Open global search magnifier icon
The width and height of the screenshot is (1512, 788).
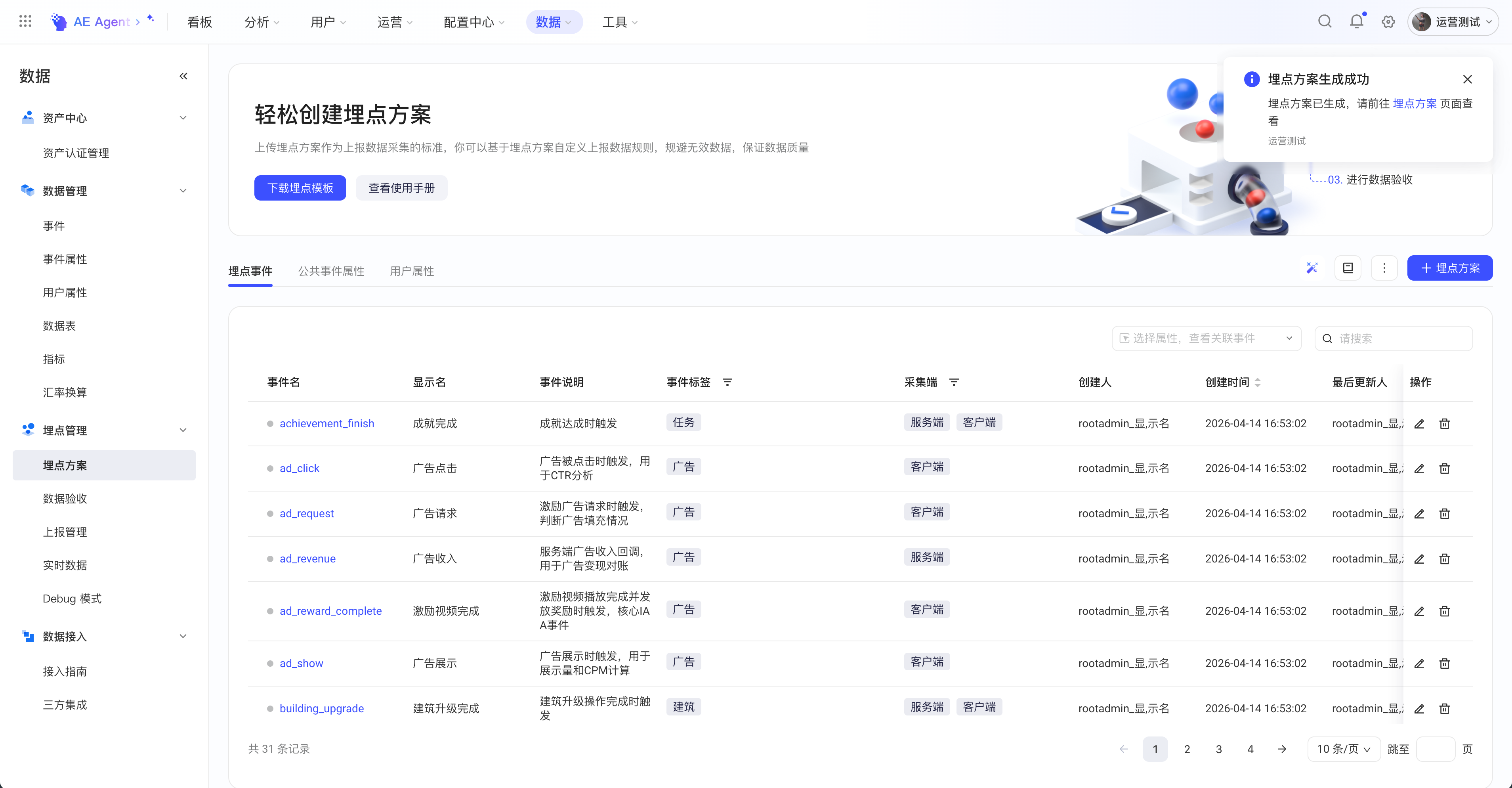[x=1325, y=22]
